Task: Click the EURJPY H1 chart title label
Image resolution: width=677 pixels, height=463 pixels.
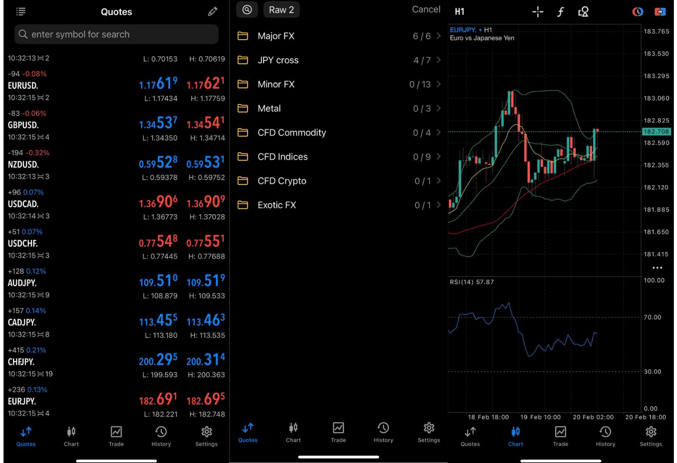Action: click(x=471, y=30)
